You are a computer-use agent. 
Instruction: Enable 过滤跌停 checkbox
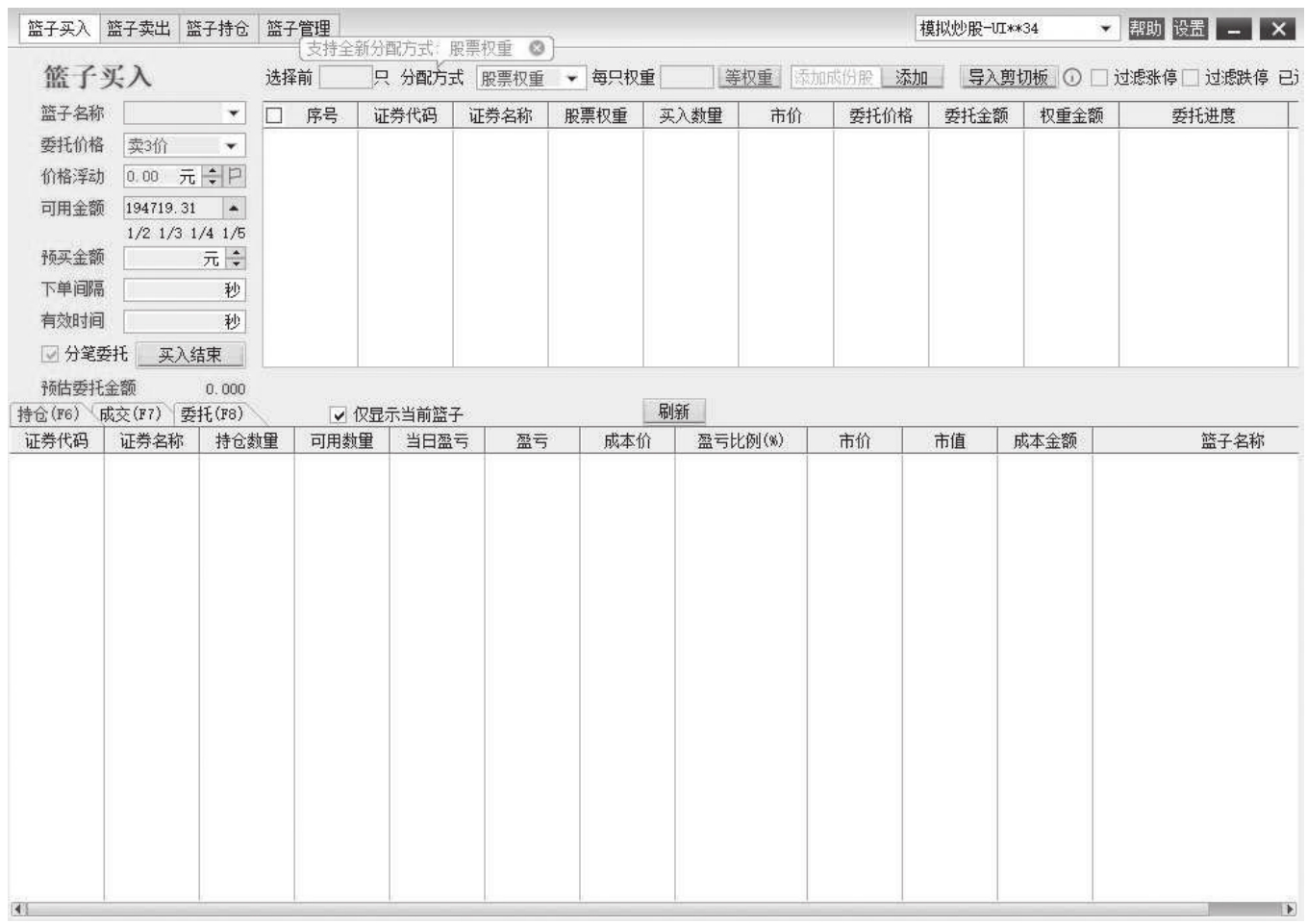coord(1191,78)
